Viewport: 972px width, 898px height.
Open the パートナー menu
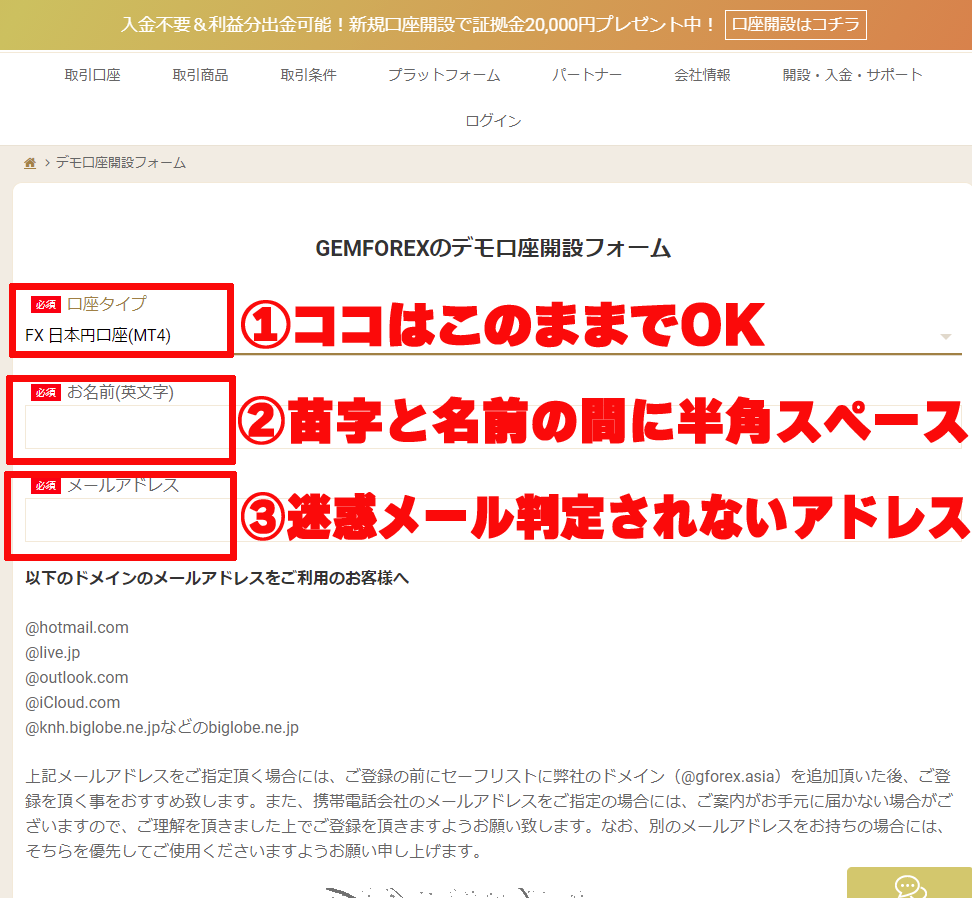586,75
